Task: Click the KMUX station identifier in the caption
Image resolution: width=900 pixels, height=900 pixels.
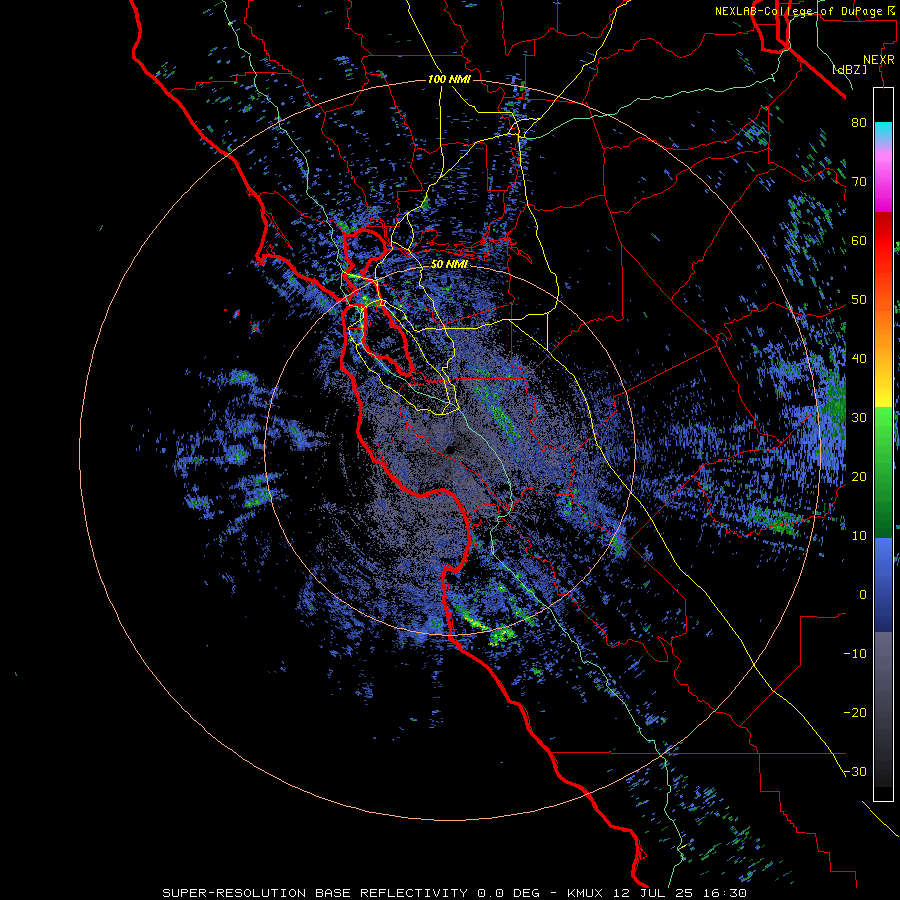Action: click(x=586, y=893)
